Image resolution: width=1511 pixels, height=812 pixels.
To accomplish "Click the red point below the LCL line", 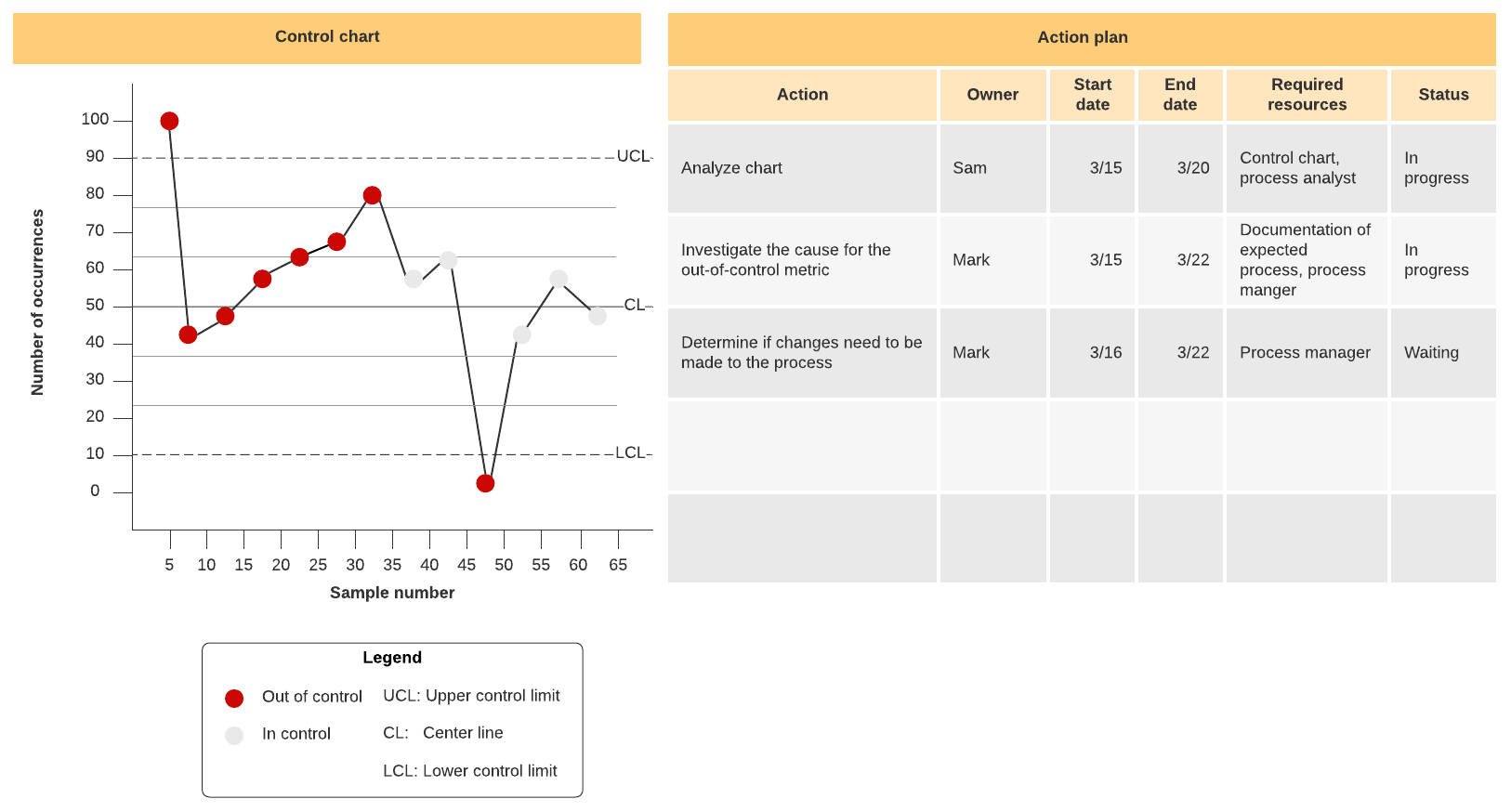I will [485, 483].
